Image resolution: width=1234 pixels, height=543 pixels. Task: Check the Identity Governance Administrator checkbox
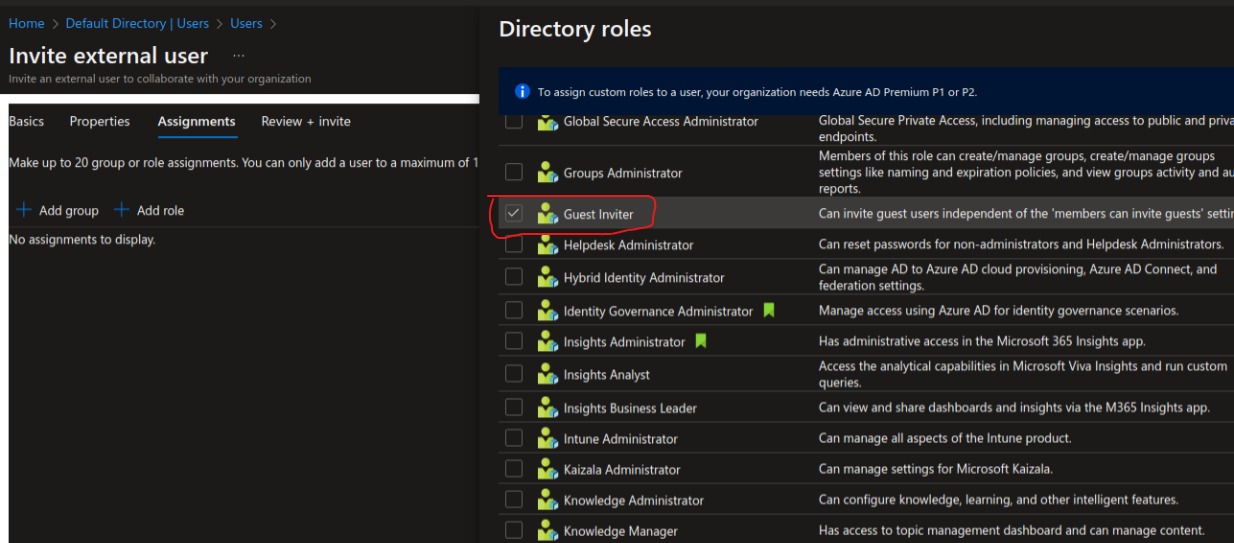point(514,311)
